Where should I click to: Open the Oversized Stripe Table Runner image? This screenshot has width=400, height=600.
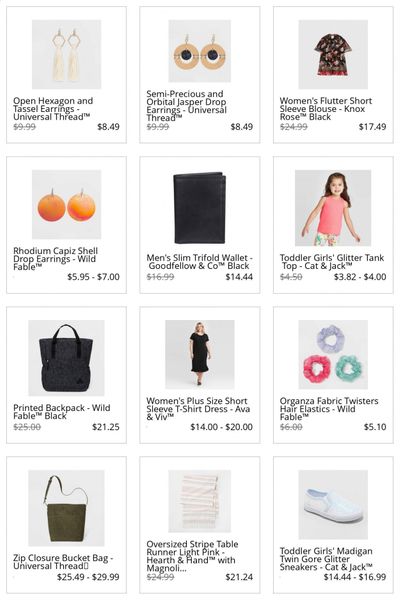(199, 501)
